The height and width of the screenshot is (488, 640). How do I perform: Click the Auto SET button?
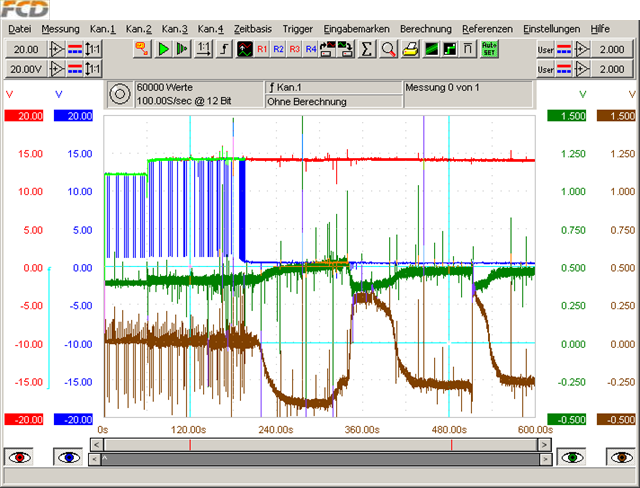(x=490, y=48)
